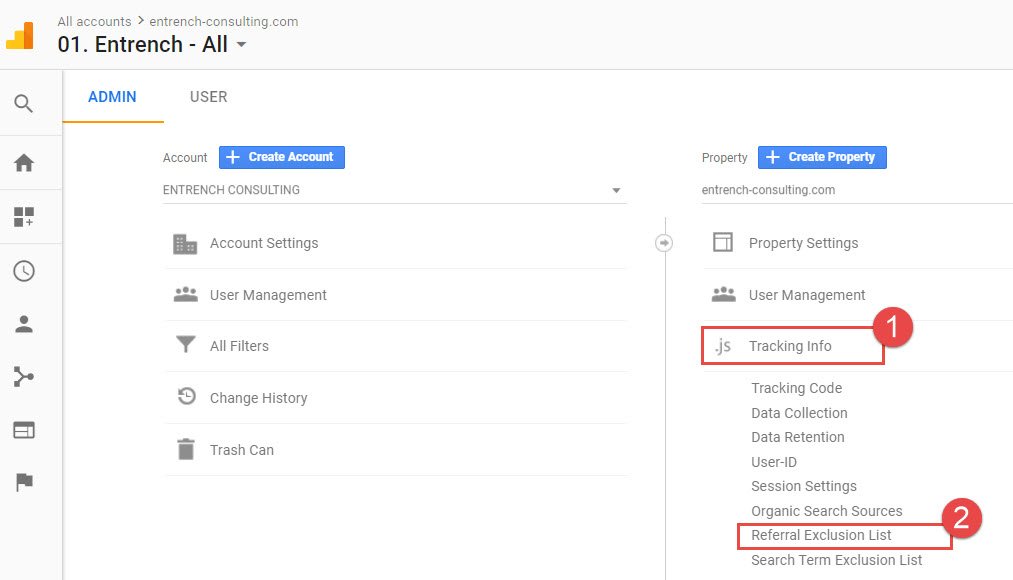Screen dimensions: 1013x580
Task: Open Account Settings
Action: tap(264, 243)
